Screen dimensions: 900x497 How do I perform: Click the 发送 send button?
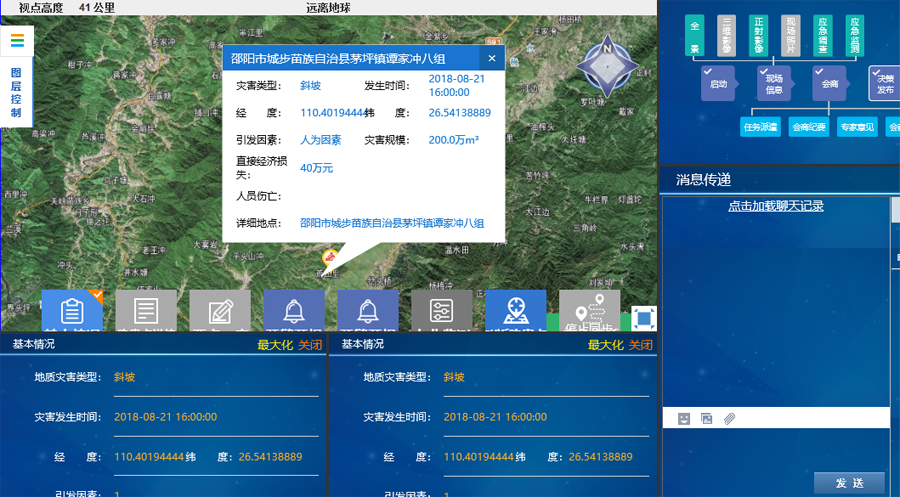point(849,483)
